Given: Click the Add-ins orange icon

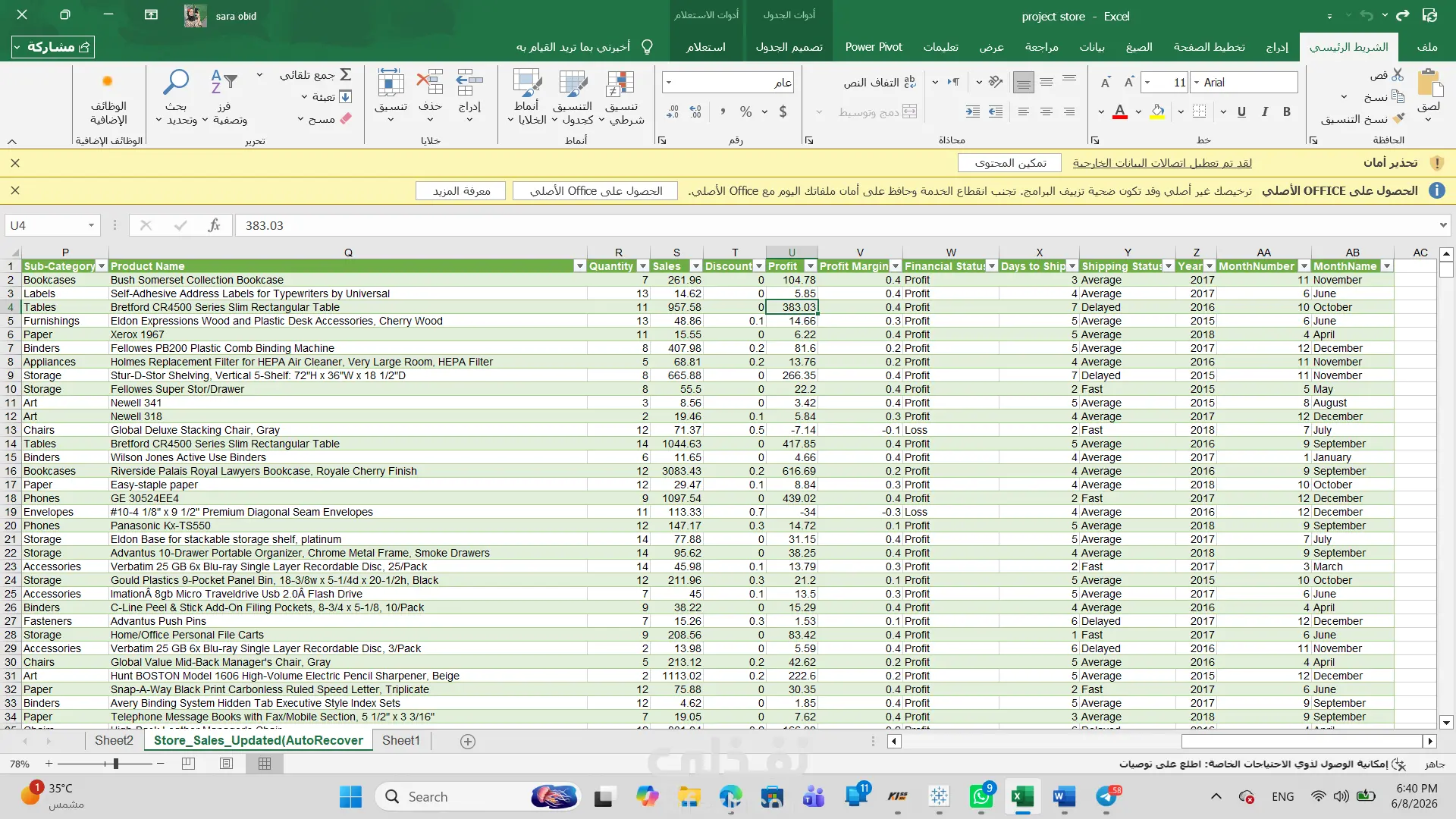Looking at the screenshot, I should [108, 81].
